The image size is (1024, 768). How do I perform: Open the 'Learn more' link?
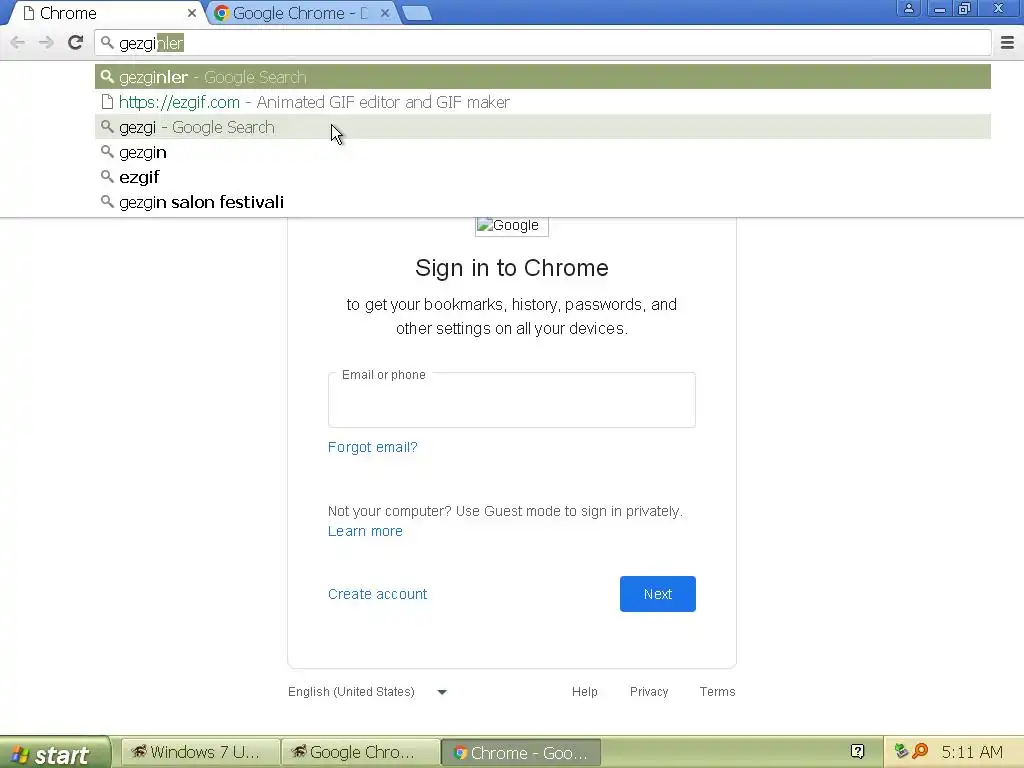[x=365, y=532]
